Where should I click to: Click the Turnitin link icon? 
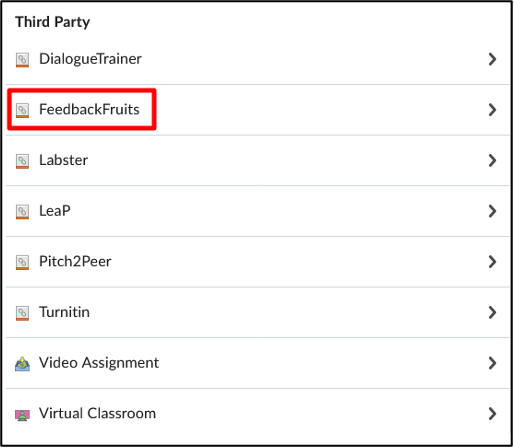point(22,313)
